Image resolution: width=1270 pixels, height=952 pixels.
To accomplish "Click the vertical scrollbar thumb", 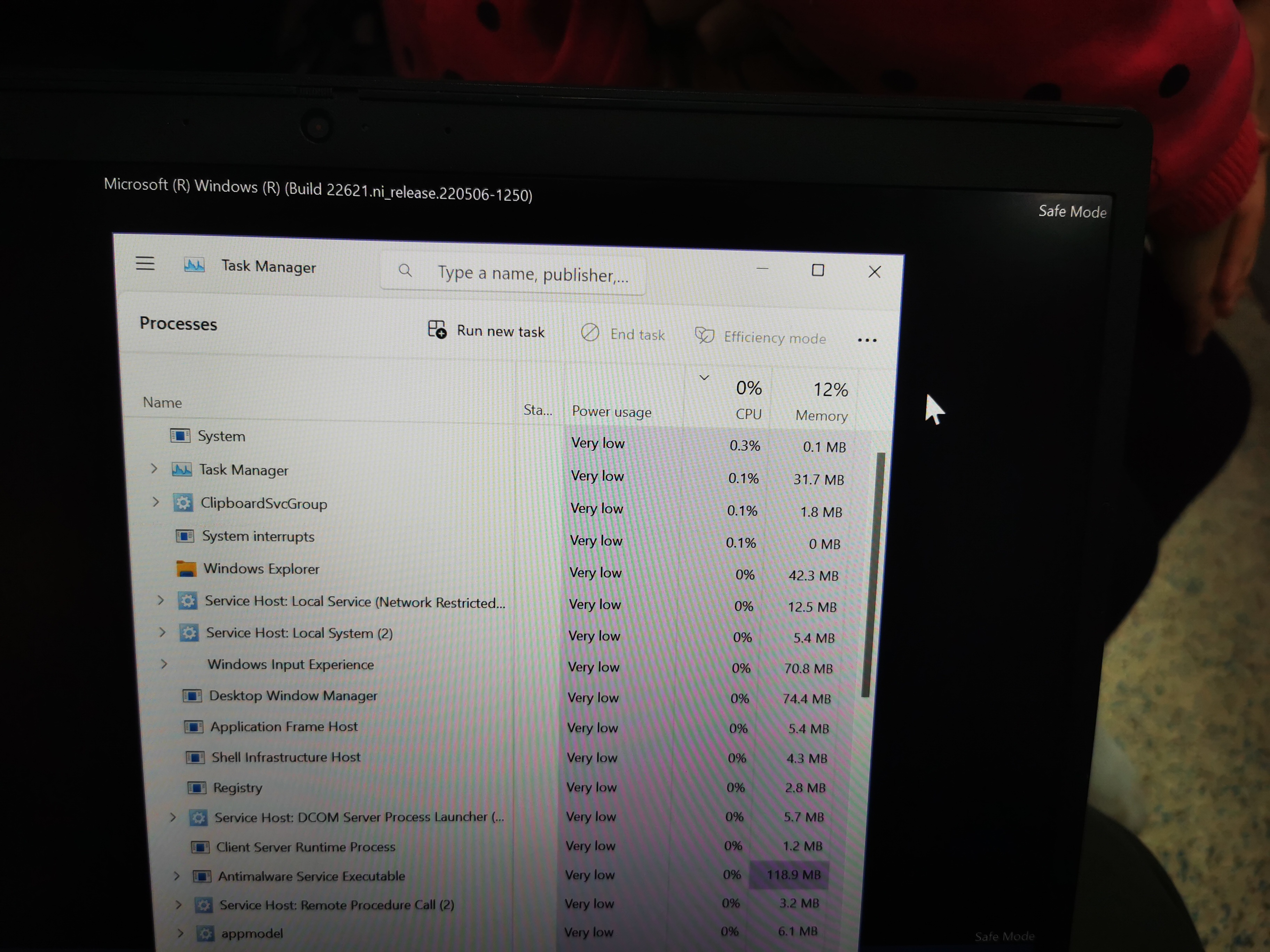I will pyautogui.click(x=873, y=575).
